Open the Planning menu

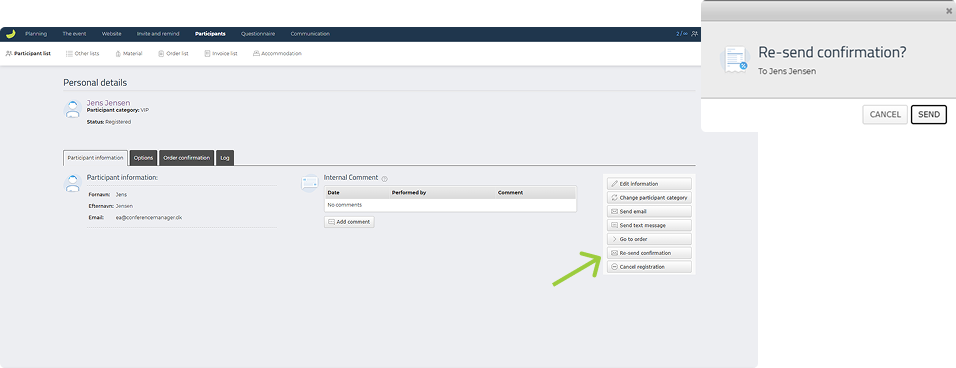point(36,34)
